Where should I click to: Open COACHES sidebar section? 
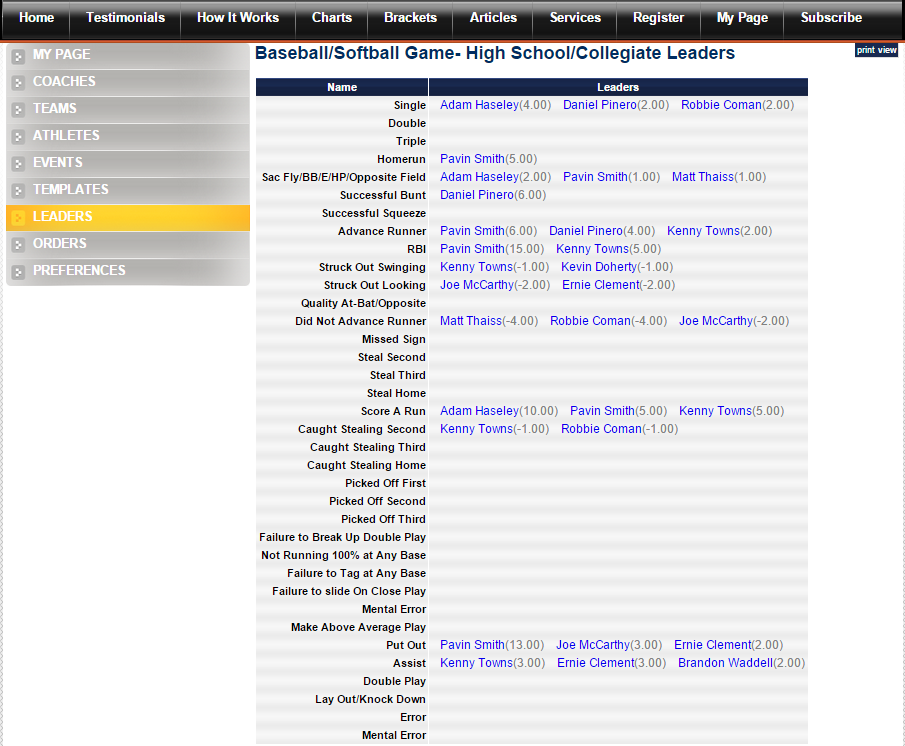pyautogui.click(x=128, y=82)
